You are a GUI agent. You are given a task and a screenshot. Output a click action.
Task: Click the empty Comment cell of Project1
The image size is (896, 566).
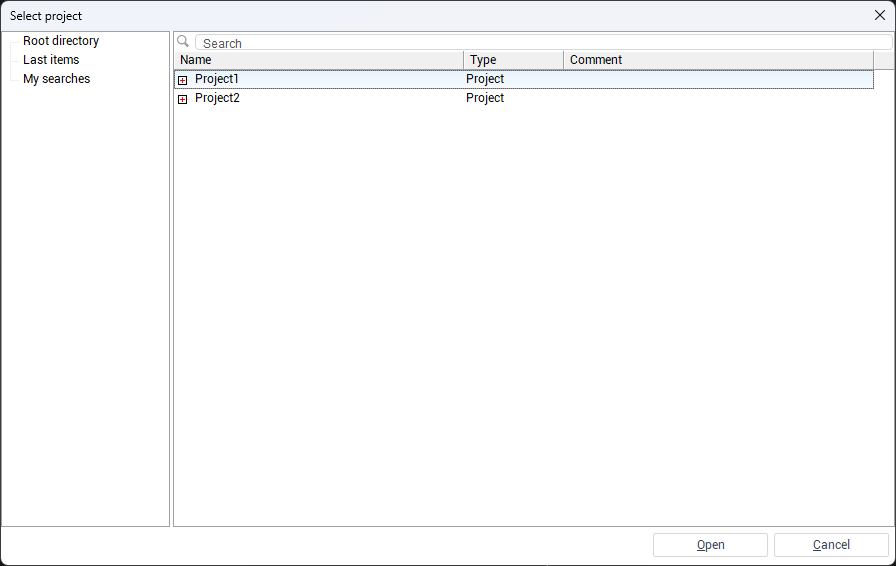point(716,79)
